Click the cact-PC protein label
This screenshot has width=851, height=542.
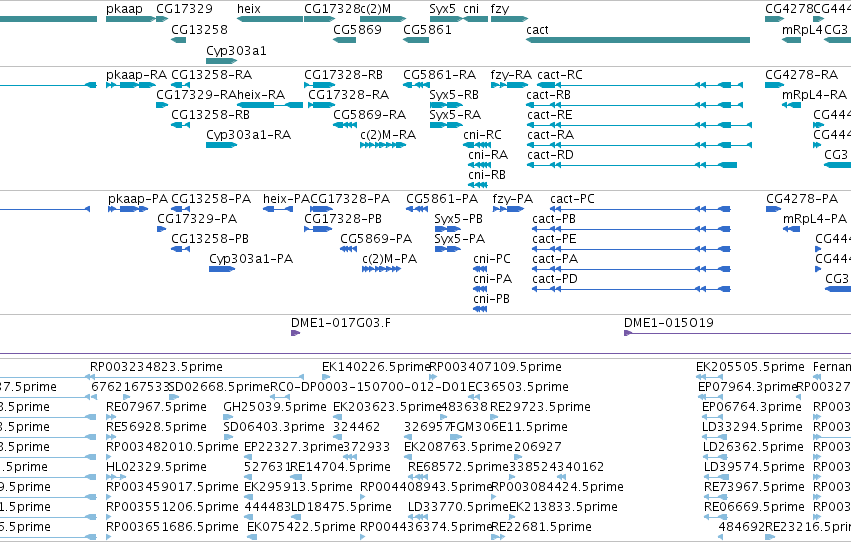pos(572,199)
